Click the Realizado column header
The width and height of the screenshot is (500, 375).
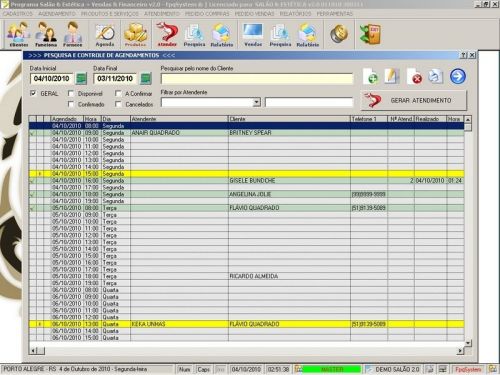coord(430,119)
